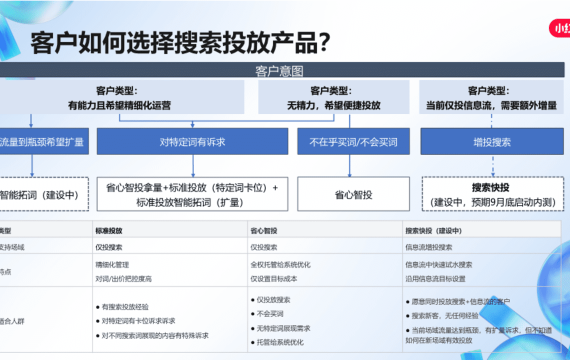Screen dimensions: 570x360
Task: Click 仅投搜索 in the 标准投放 column
Action: 109,247
